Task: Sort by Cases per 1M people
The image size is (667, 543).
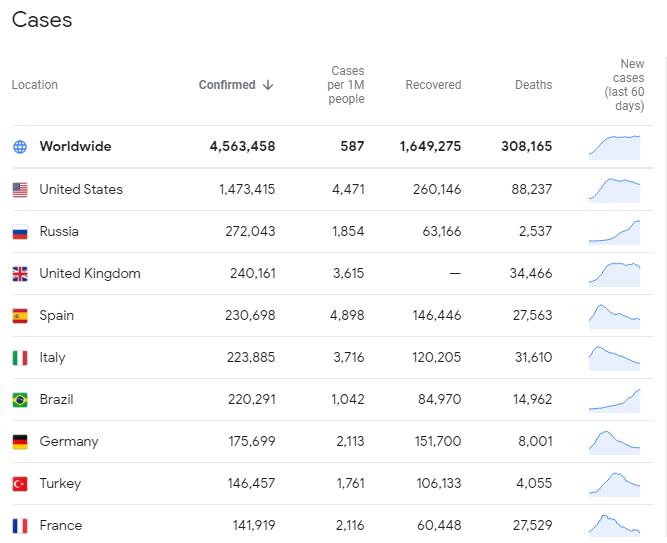Action: [x=347, y=85]
